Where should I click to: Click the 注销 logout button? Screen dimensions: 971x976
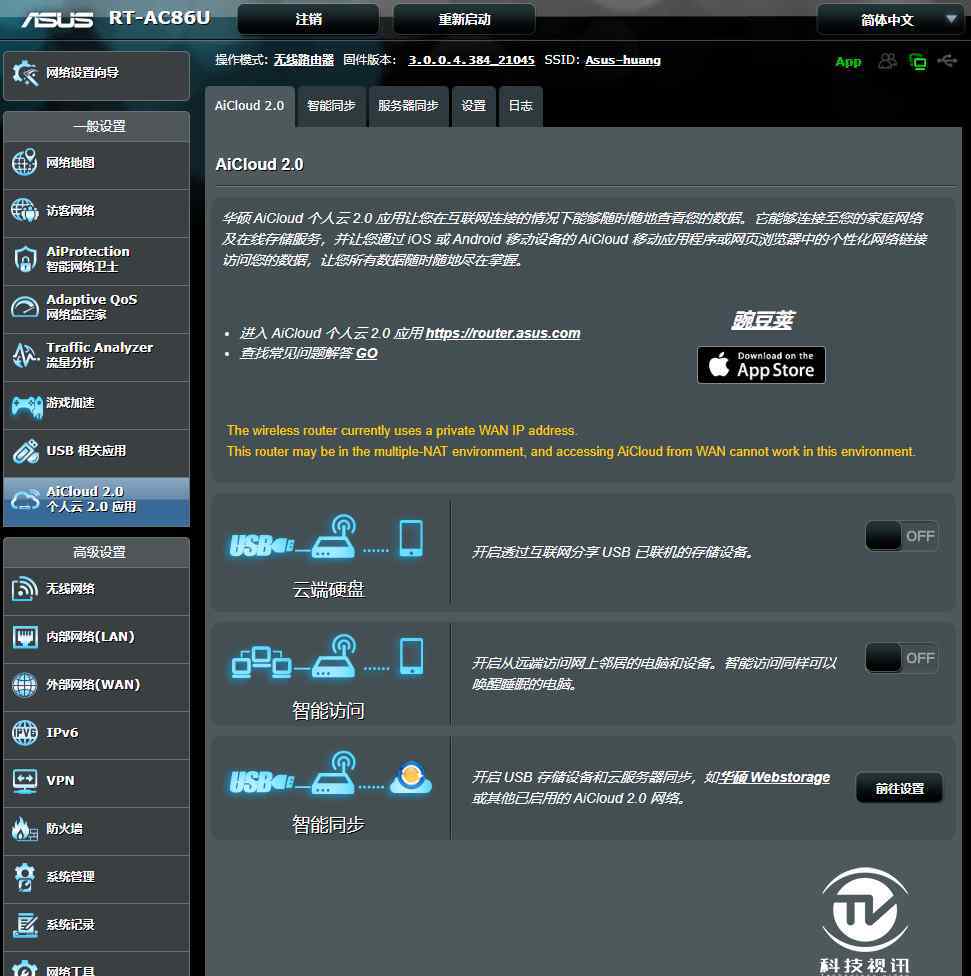[309, 19]
